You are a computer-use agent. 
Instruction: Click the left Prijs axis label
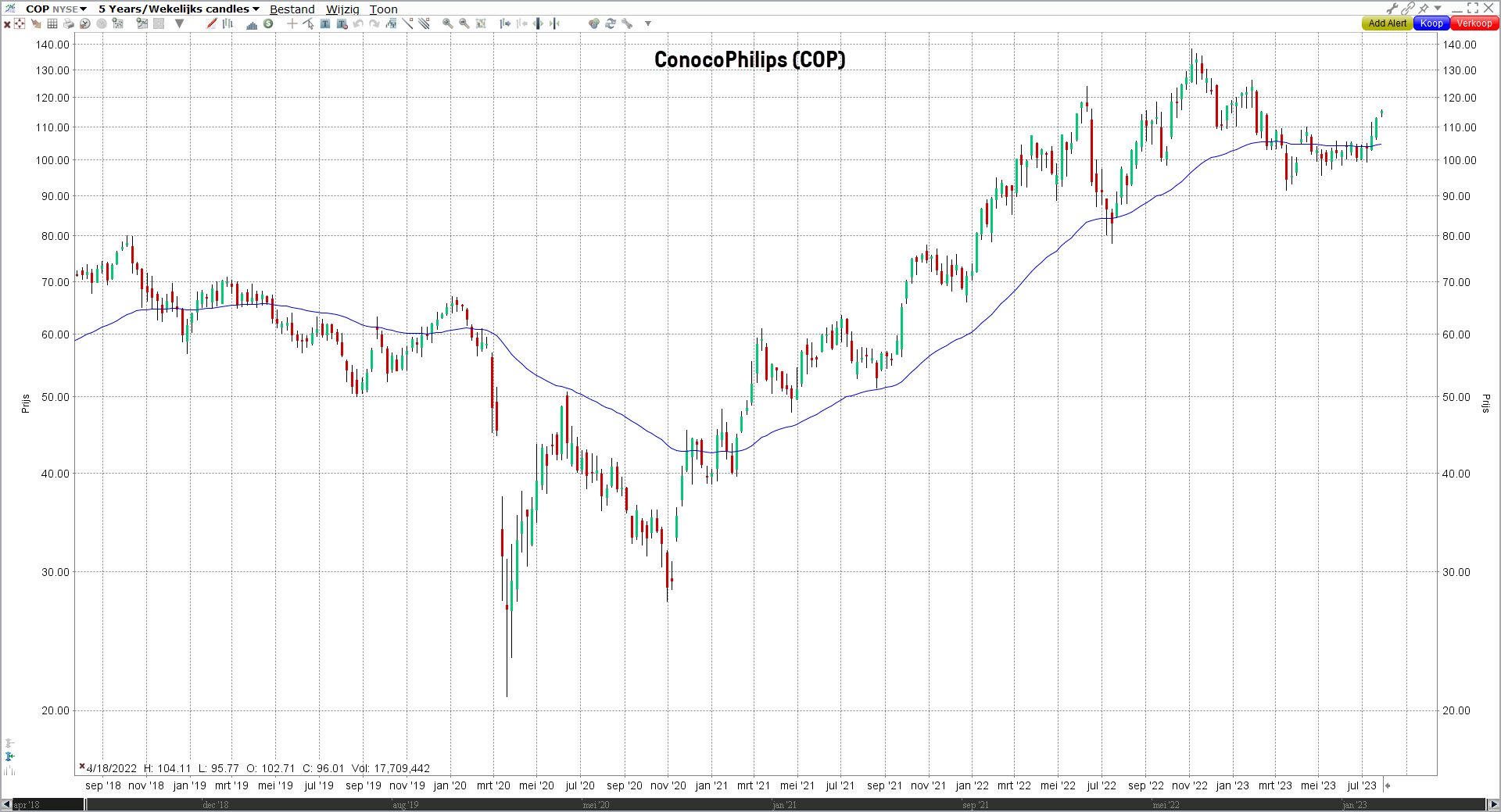pos(25,403)
